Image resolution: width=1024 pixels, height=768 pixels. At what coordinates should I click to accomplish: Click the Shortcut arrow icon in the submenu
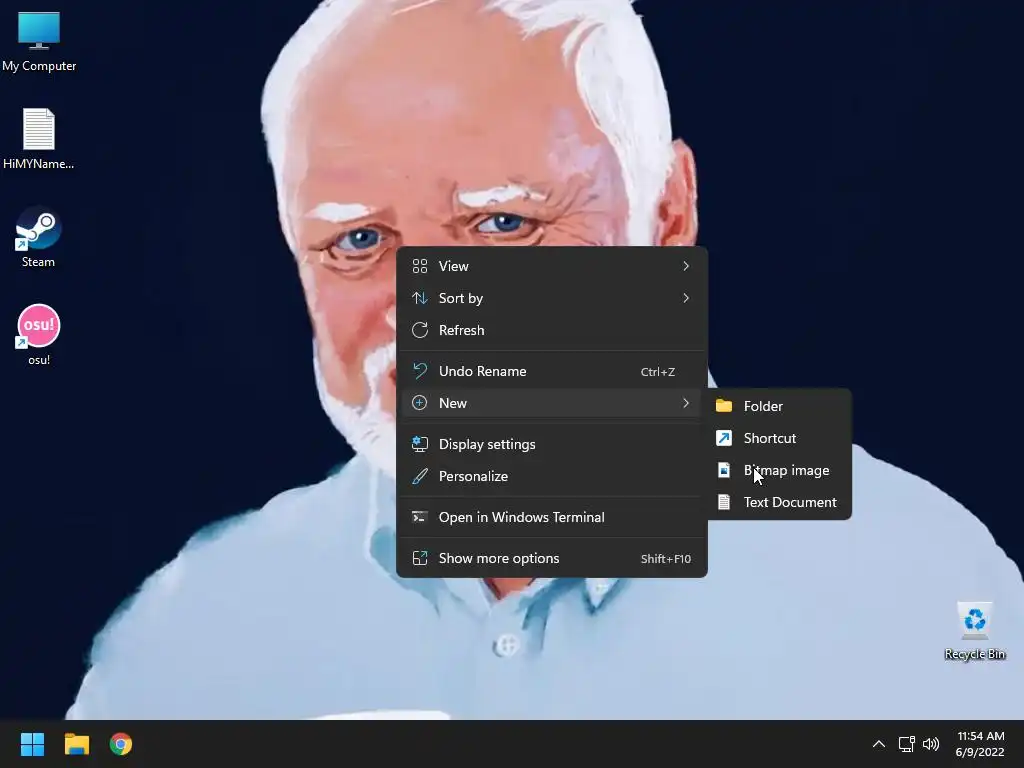(724, 438)
